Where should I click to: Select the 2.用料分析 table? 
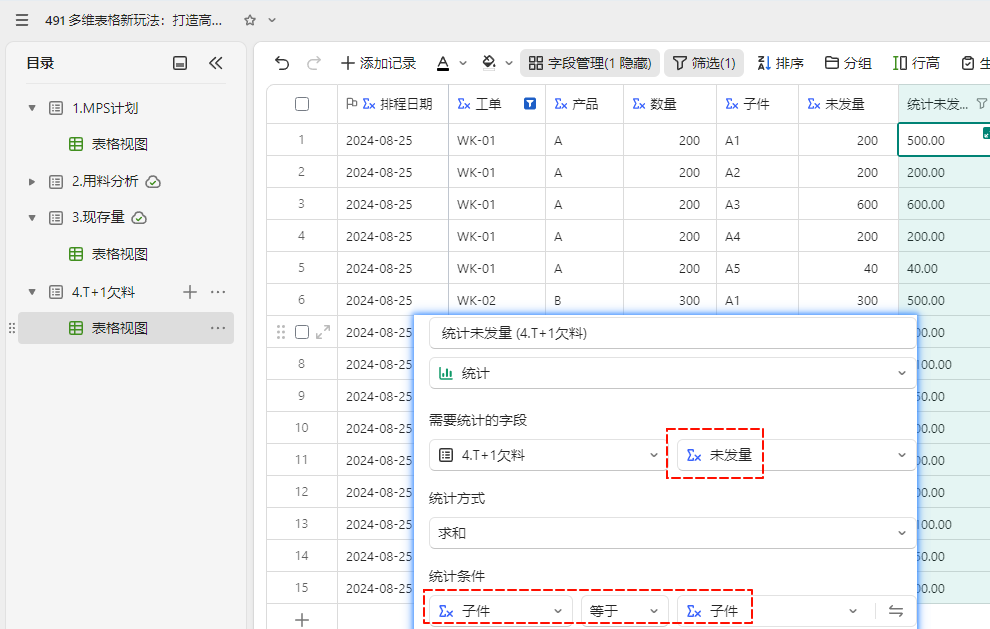pos(105,181)
